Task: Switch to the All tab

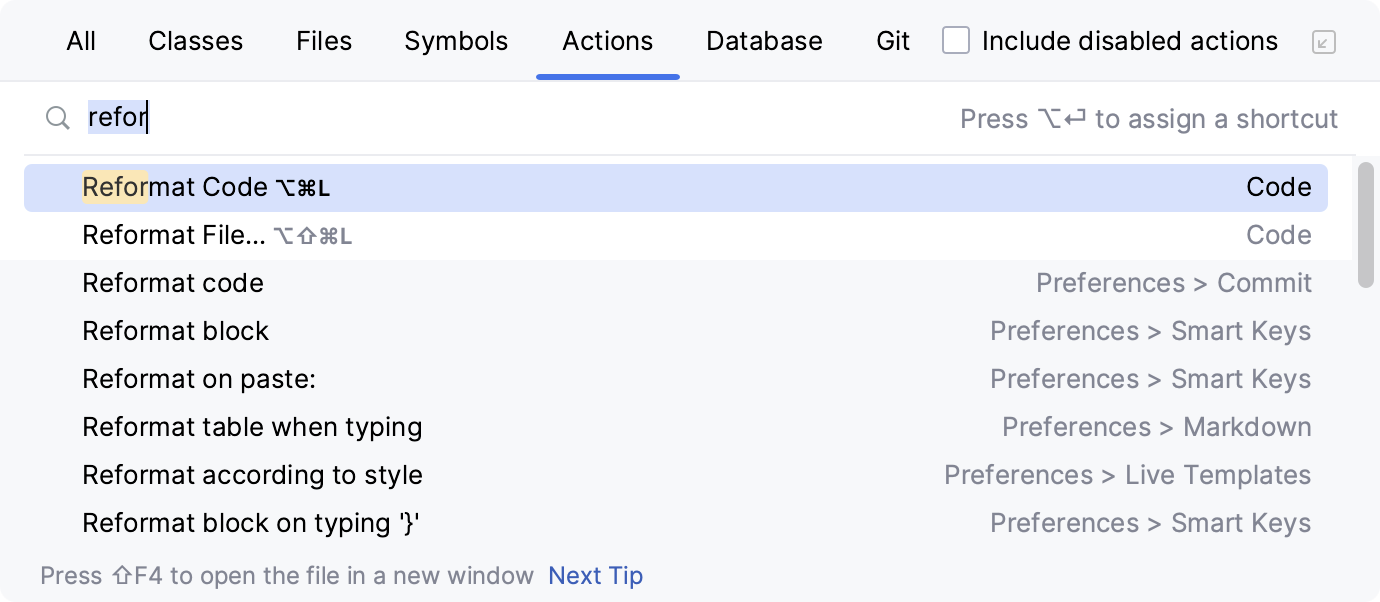Action: tap(81, 41)
